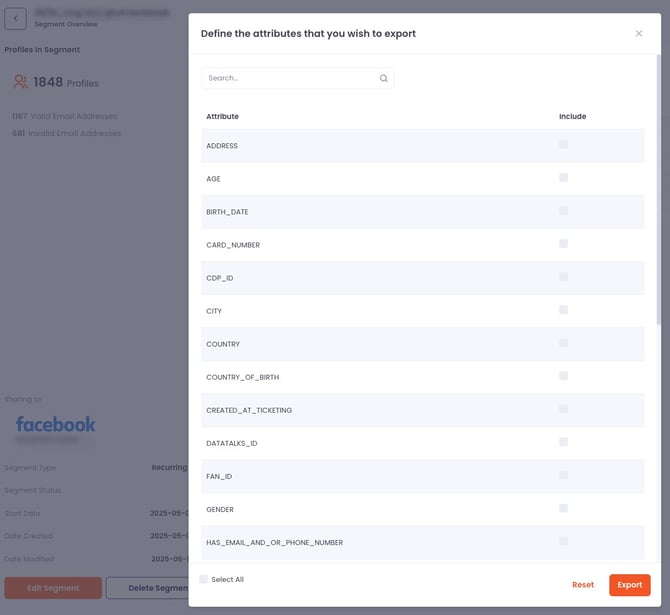Click the profiles people icon

(x=20, y=82)
